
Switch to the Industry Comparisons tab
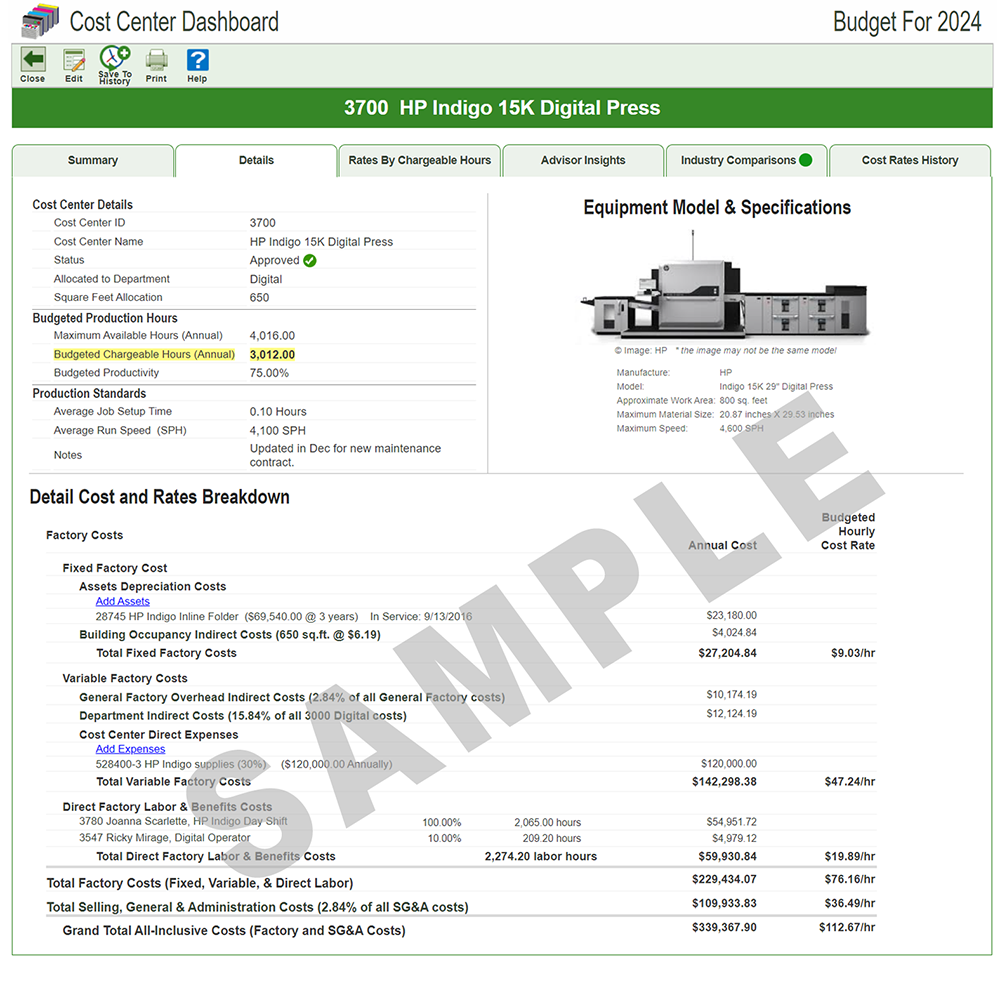(x=746, y=161)
